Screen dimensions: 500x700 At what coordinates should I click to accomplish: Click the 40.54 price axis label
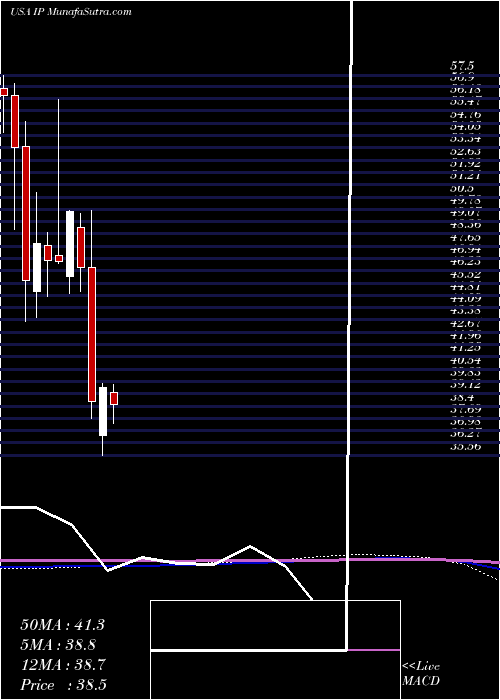coord(465,360)
